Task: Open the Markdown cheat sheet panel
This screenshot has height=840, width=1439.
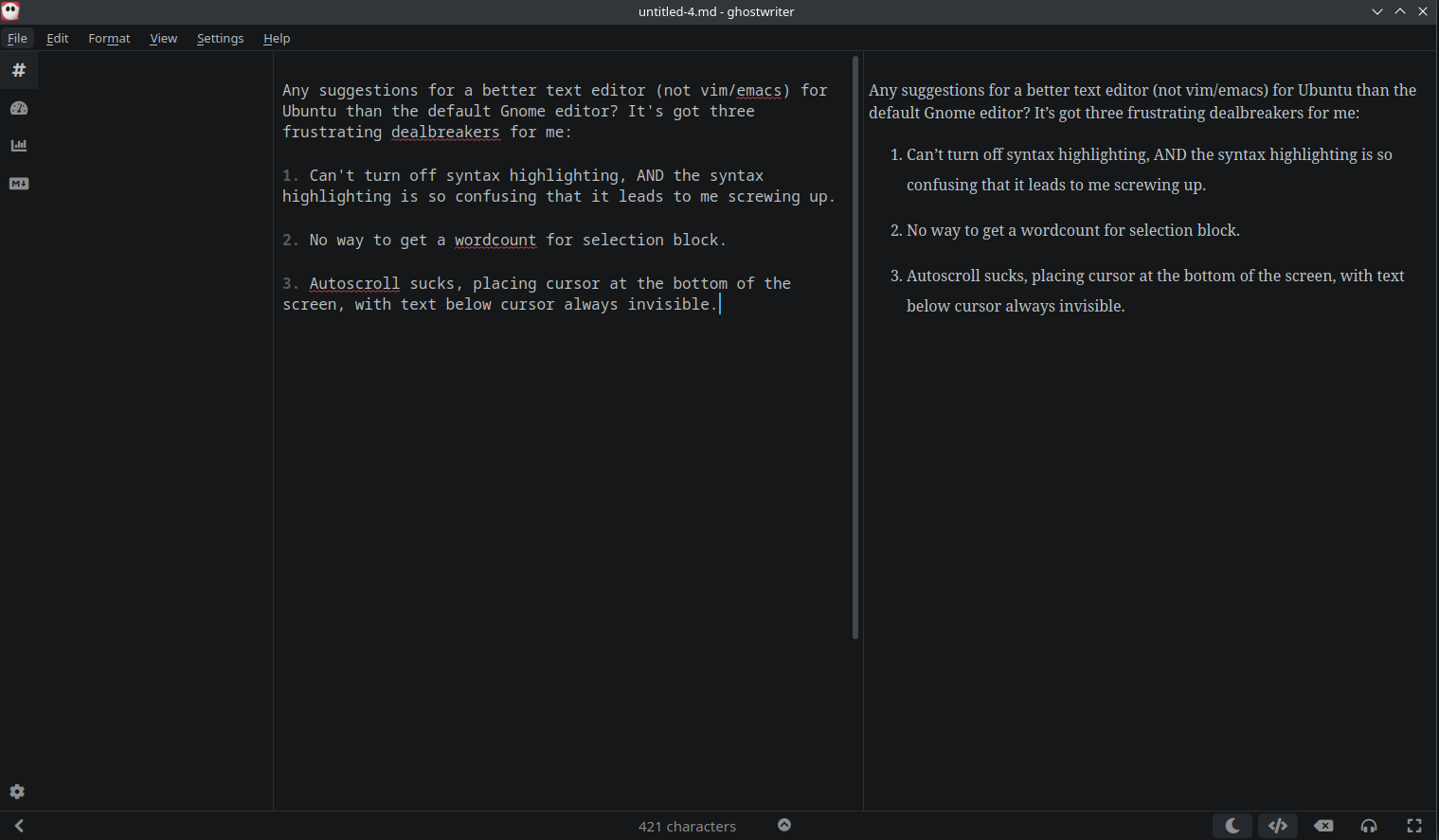Action: point(18,184)
